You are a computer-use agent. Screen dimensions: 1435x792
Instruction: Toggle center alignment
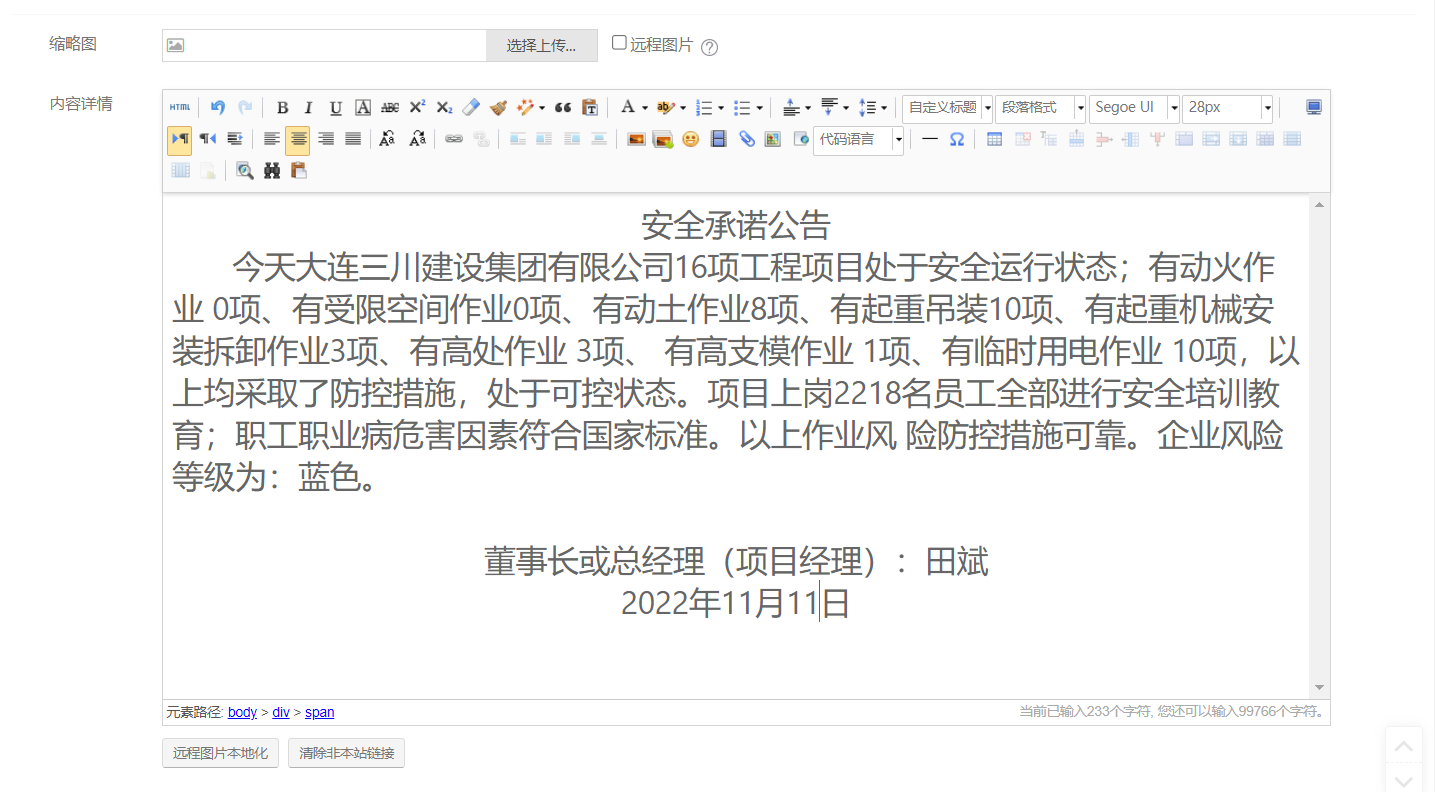click(x=298, y=140)
